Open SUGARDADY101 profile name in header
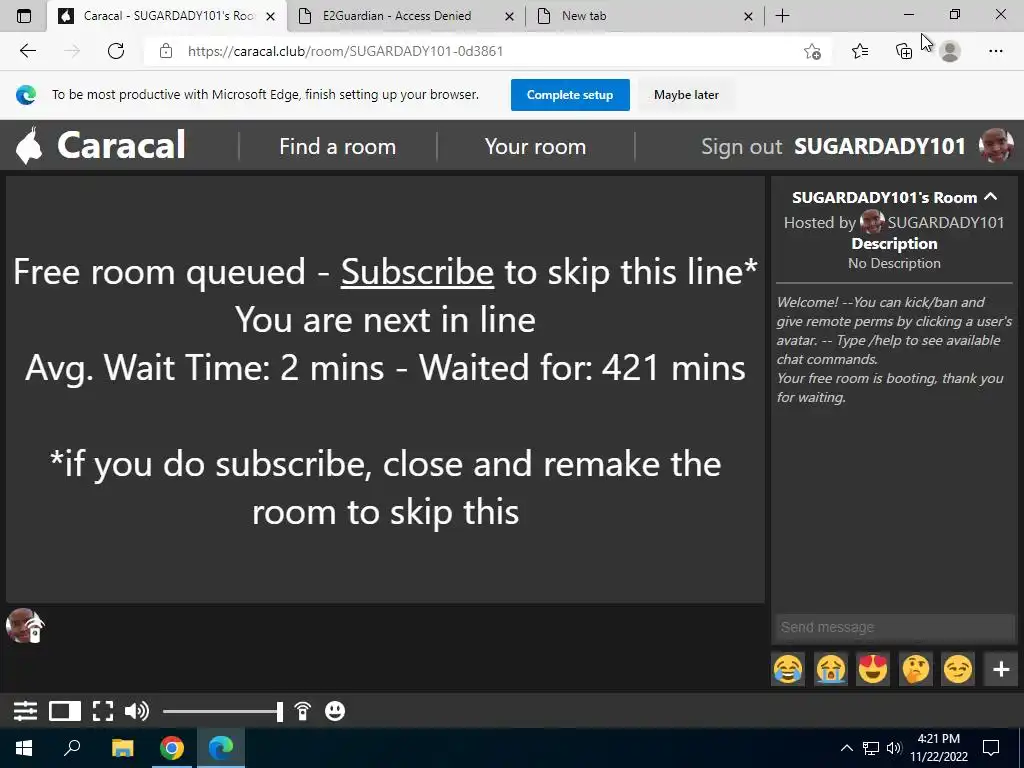 pyautogui.click(x=880, y=146)
